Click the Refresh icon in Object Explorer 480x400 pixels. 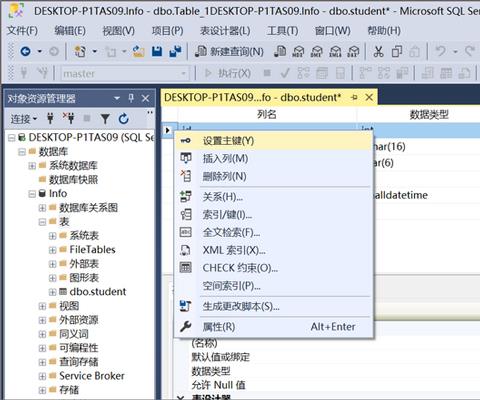click(124, 118)
